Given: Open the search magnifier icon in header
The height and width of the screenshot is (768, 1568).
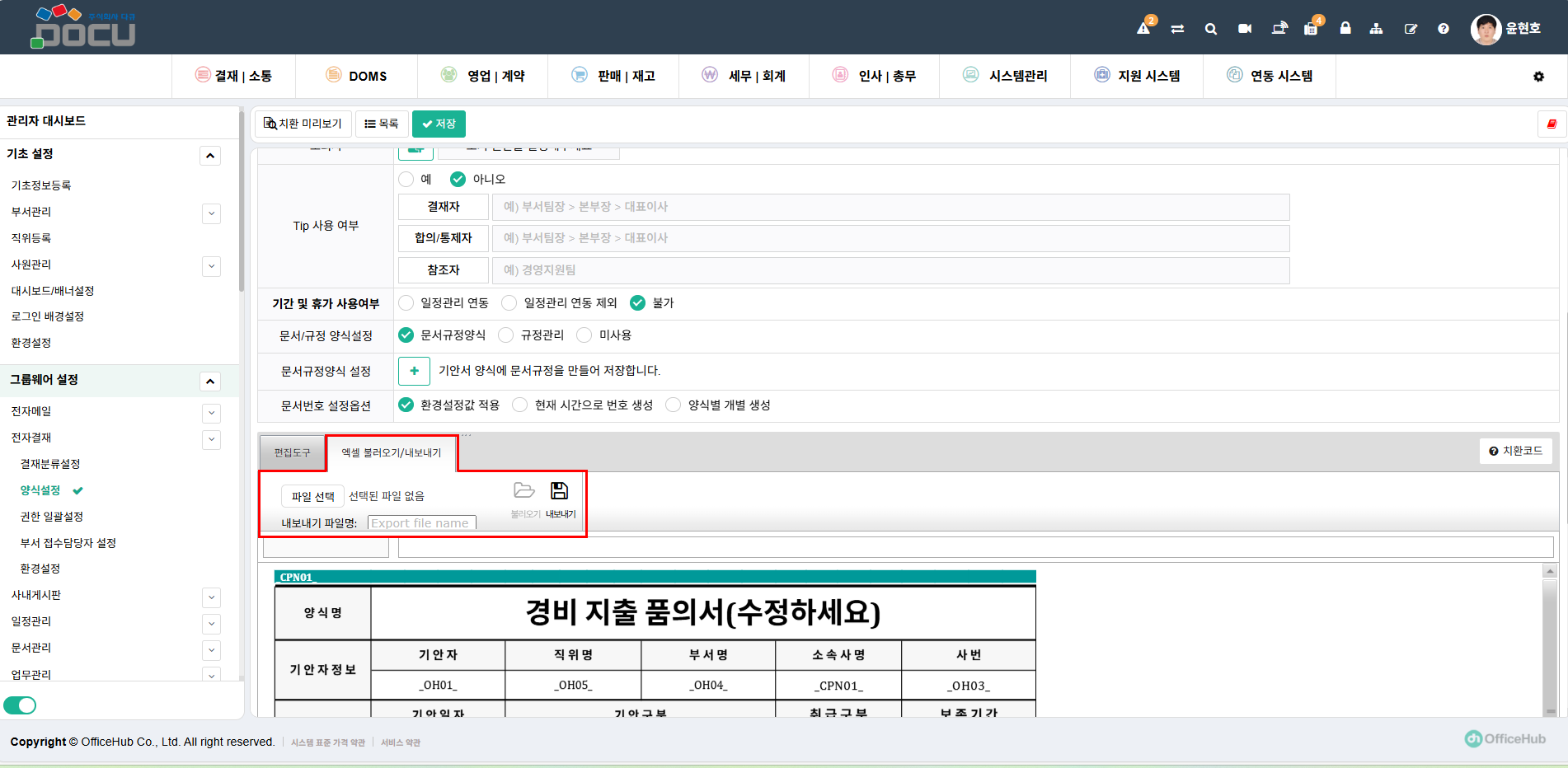Looking at the screenshot, I should point(1211,29).
